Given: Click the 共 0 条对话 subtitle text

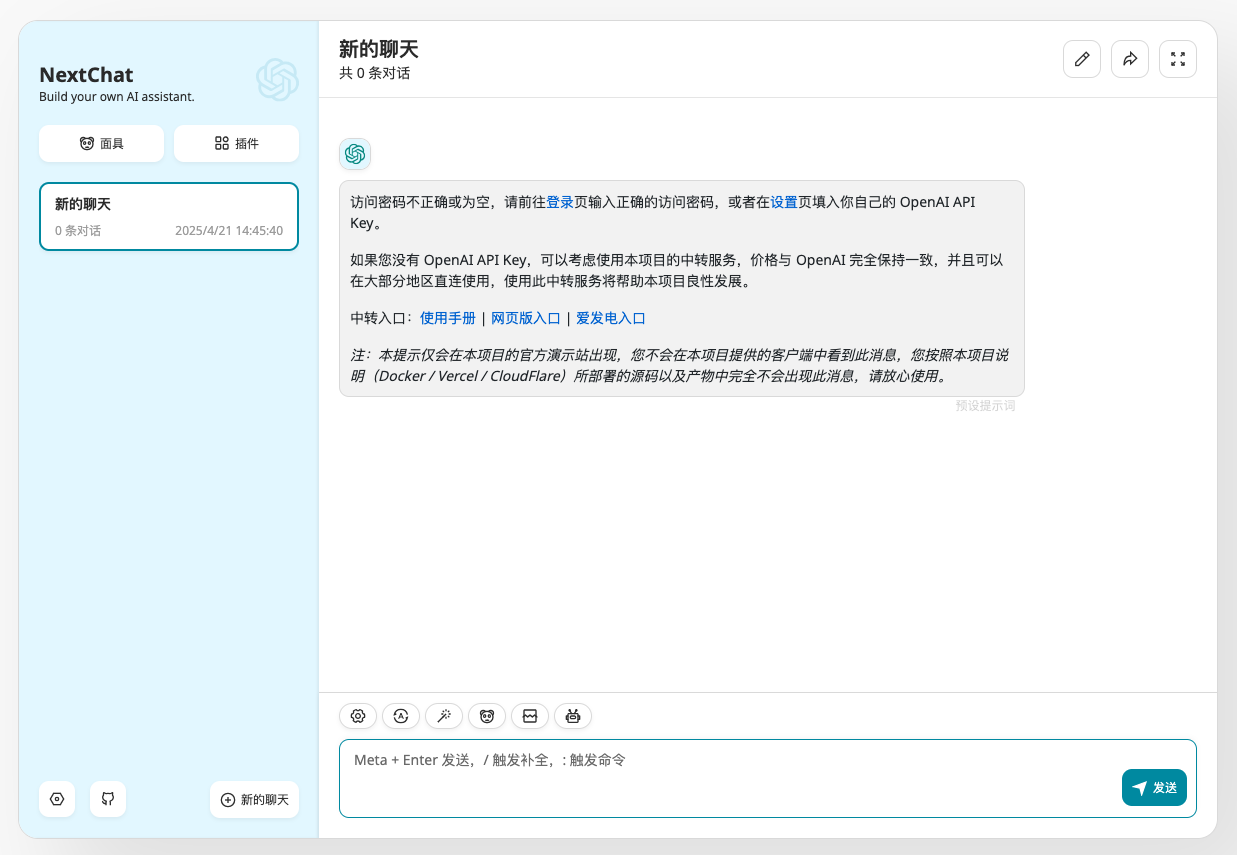Looking at the screenshot, I should [375, 73].
